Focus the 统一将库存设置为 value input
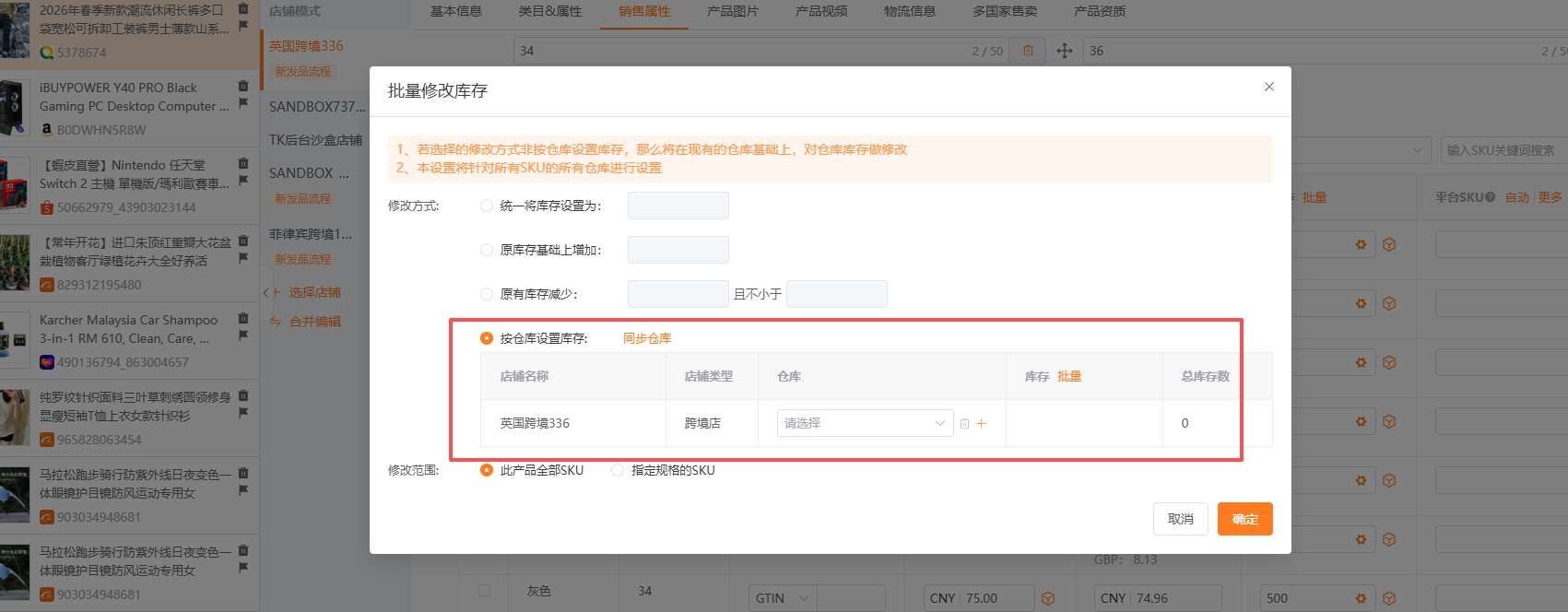This screenshot has width=1568, height=612. [678, 206]
